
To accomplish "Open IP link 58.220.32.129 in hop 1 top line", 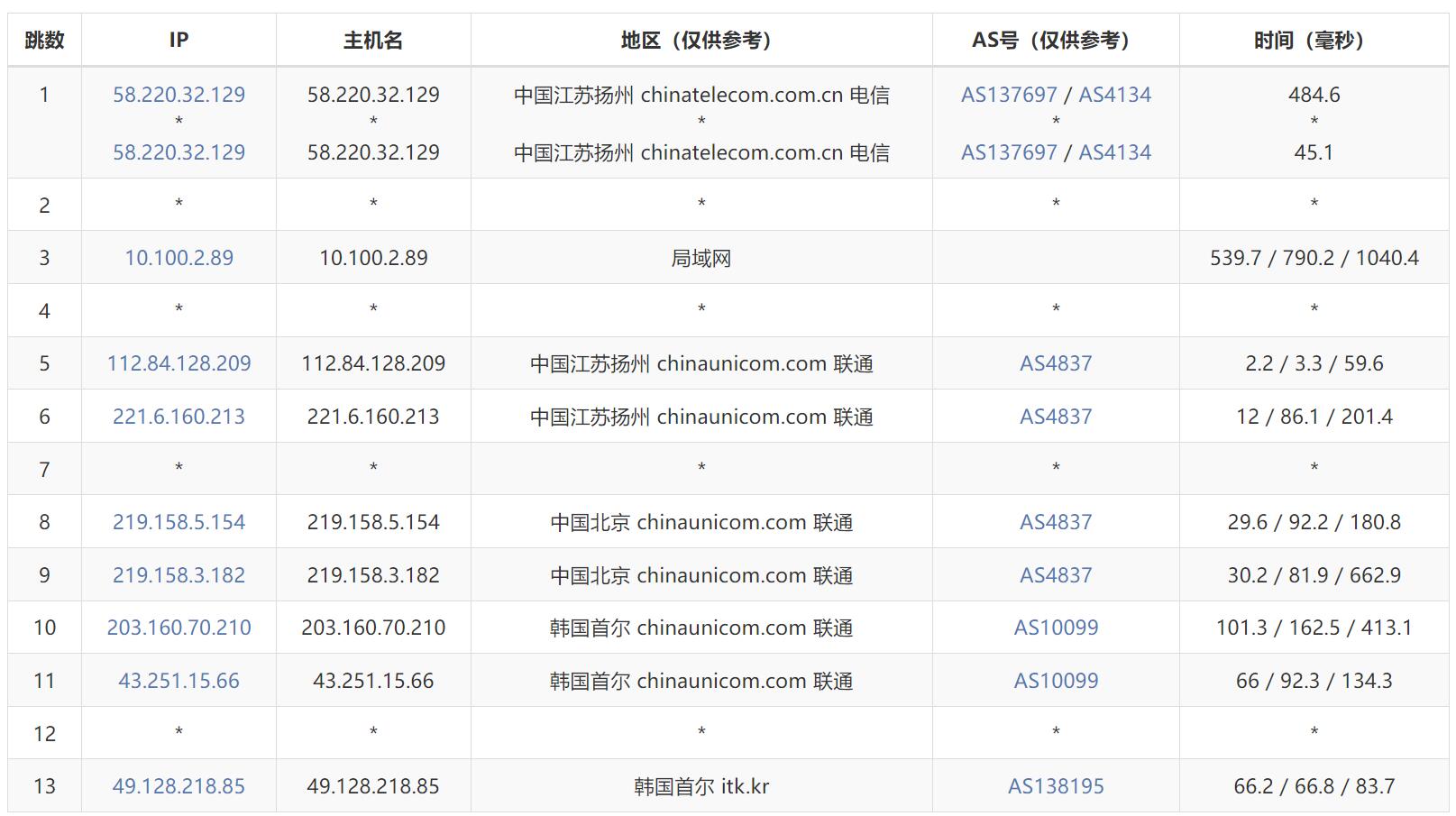I will [x=179, y=95].
